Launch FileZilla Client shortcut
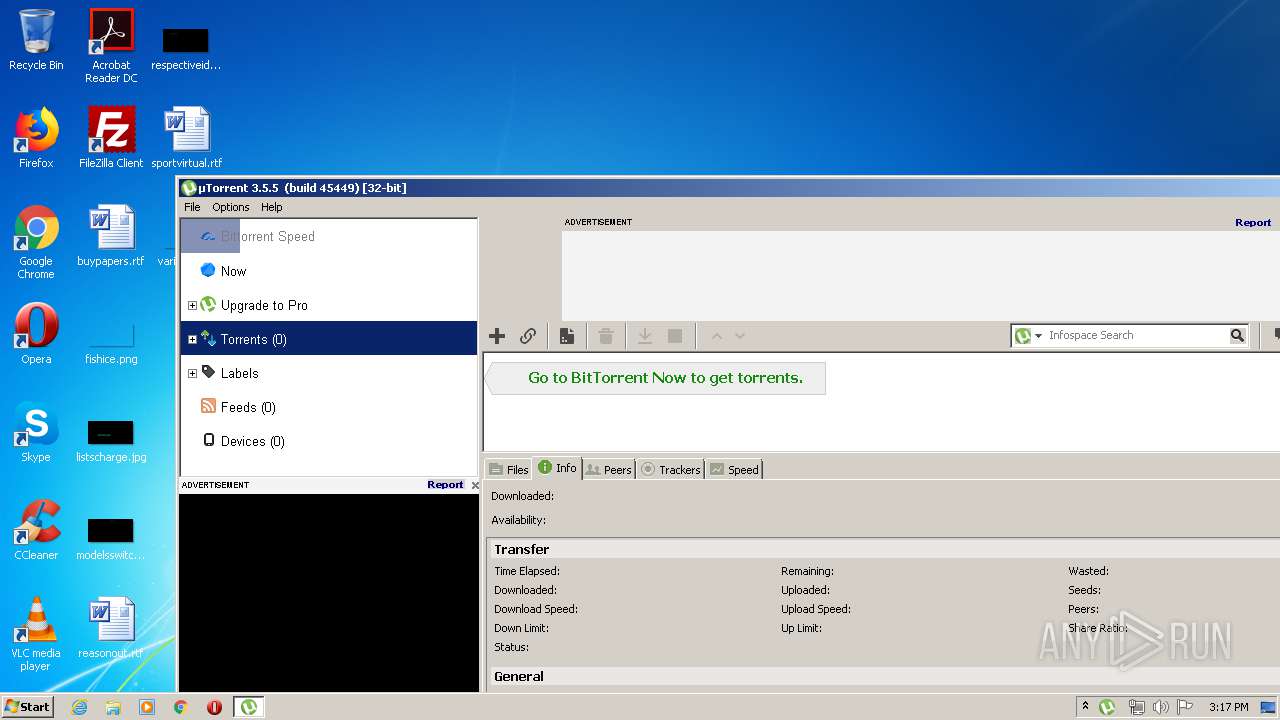Image resolution: width=1280 pixels, height=720 pixels. click(111, 138)
